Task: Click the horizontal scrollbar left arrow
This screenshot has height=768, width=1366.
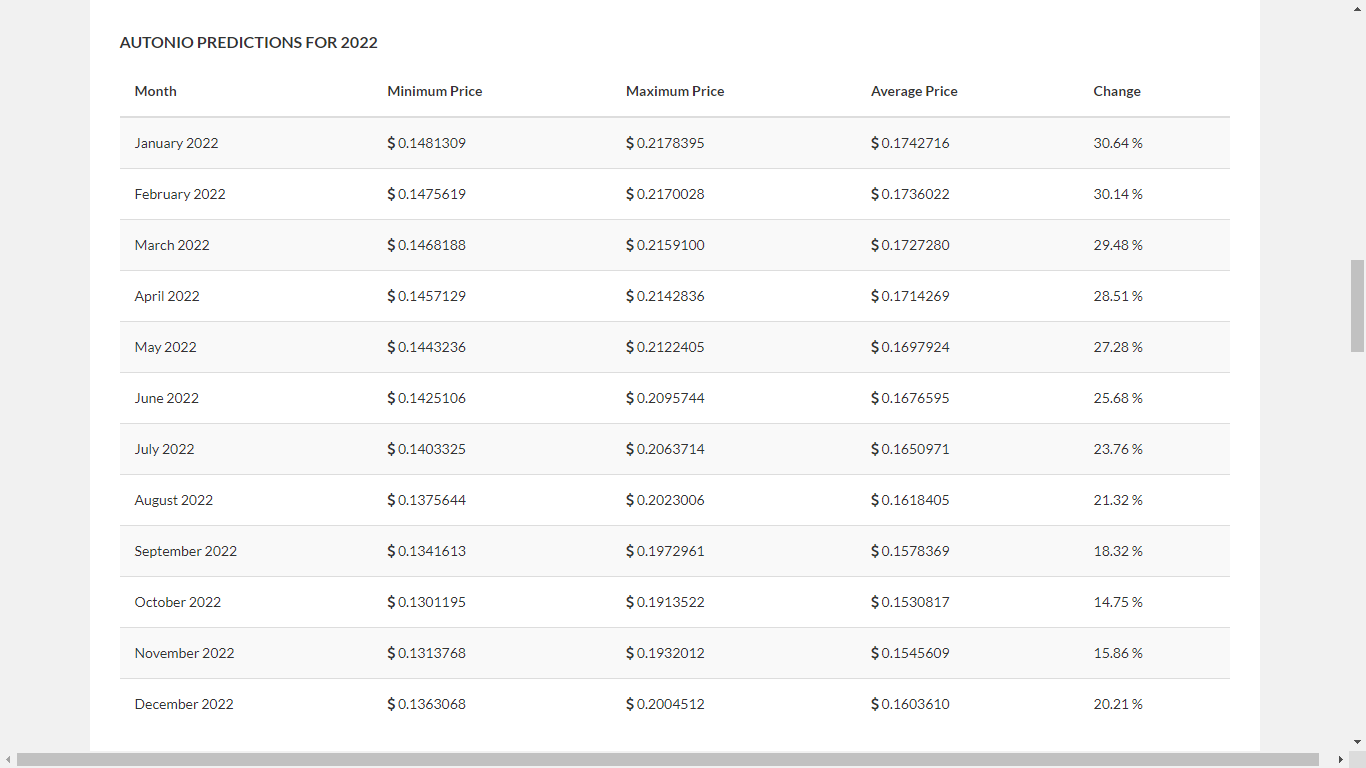Action: coord(8,760)
